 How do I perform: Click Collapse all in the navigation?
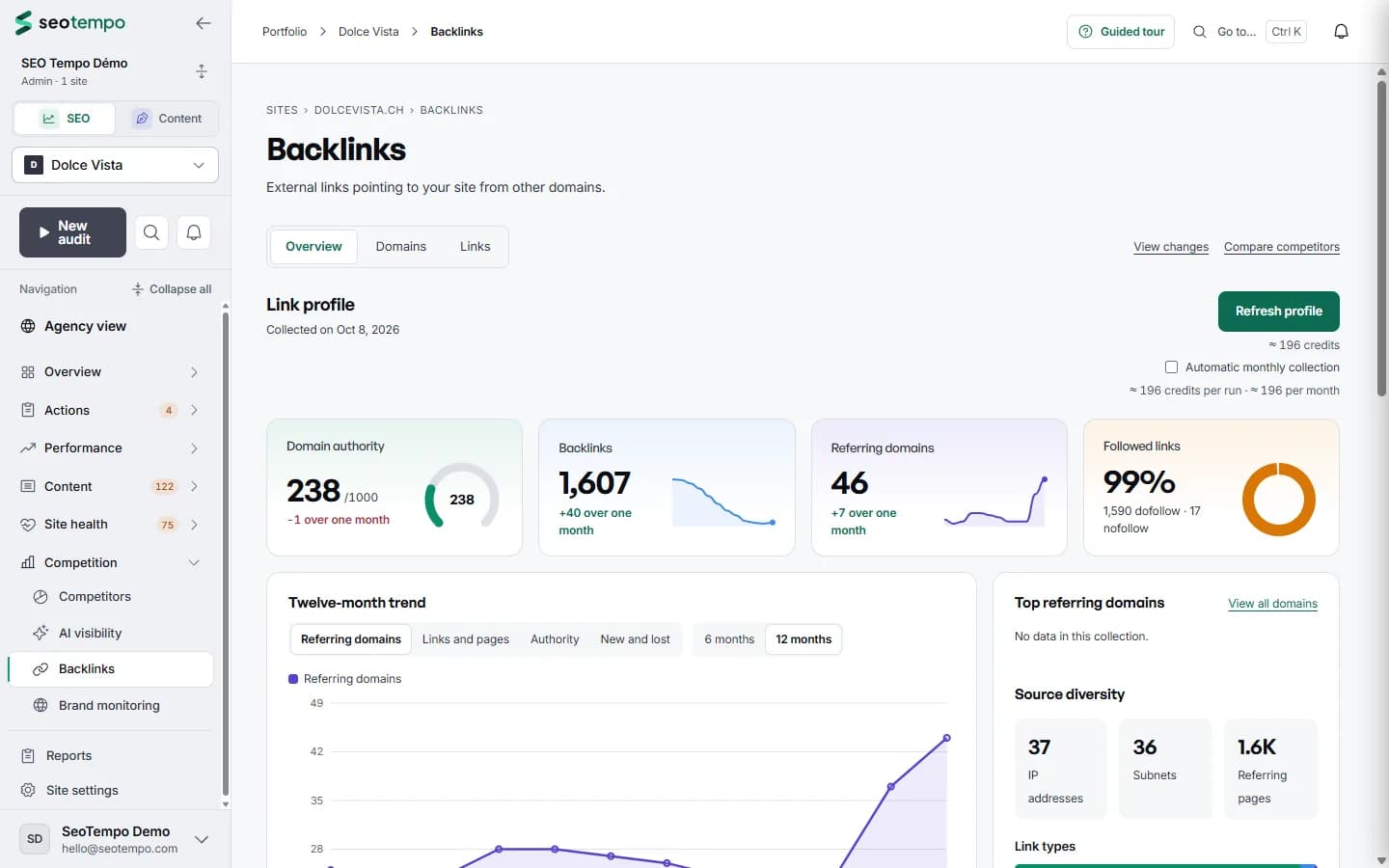click(x=172, y=289)
